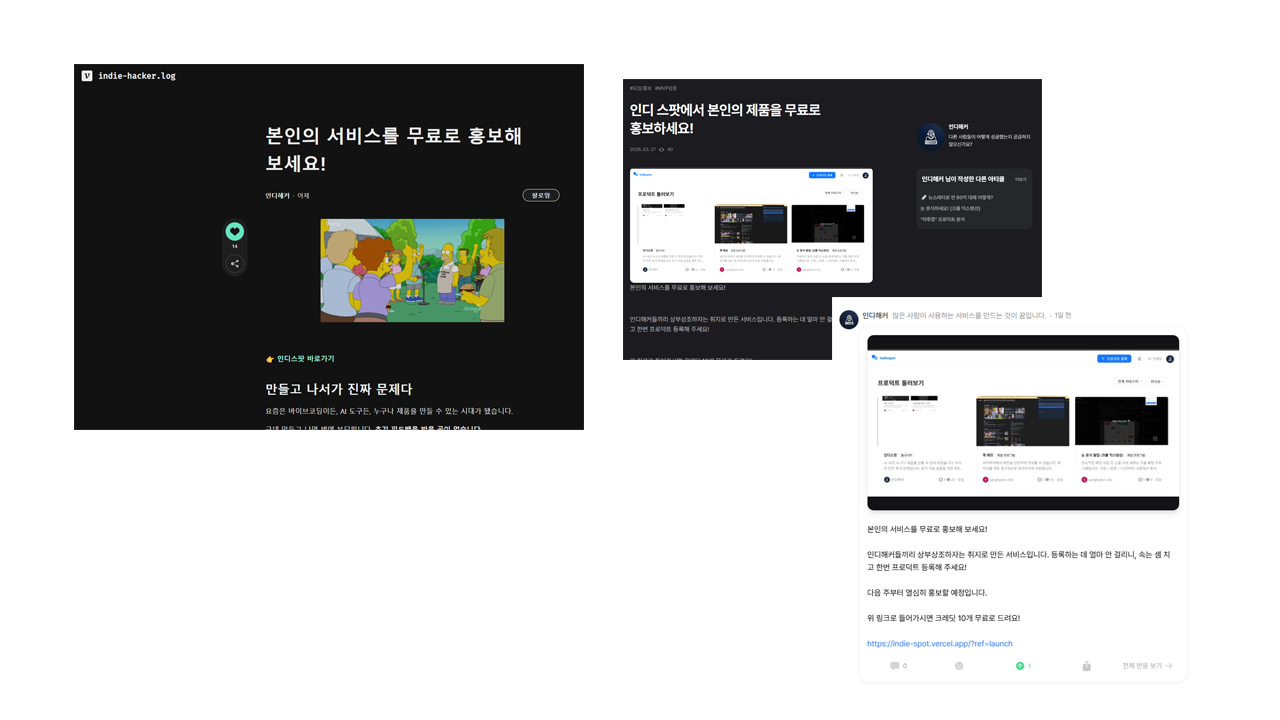Click the 인디해커 profile avatar
1280x720 pixels.
coord(931,136)
